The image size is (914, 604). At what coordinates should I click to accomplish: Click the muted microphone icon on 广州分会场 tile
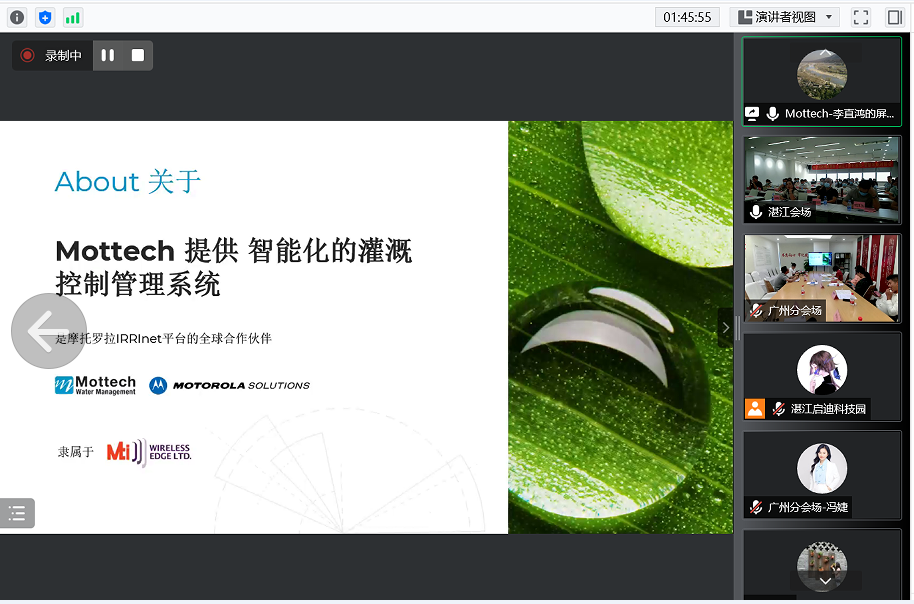(x=756, y=310)
